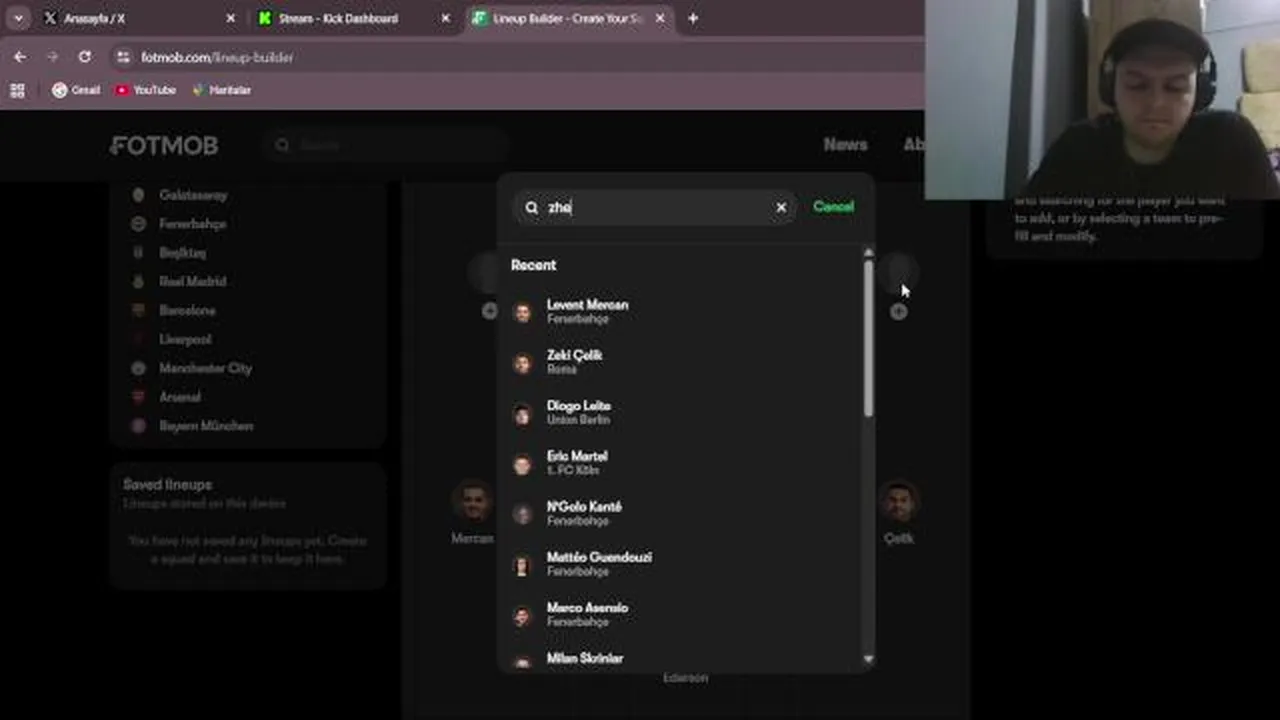Close the Anasayfa / X tab
The height and width of the screenshot is (720, 1280).
230,18
